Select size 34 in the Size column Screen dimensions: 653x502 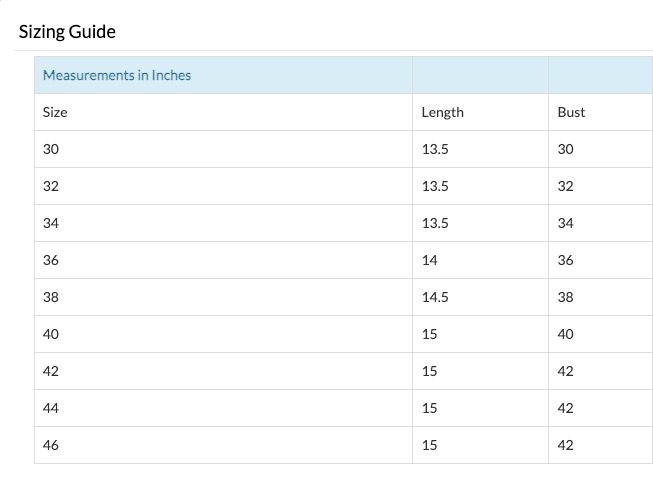click(51, 223)
